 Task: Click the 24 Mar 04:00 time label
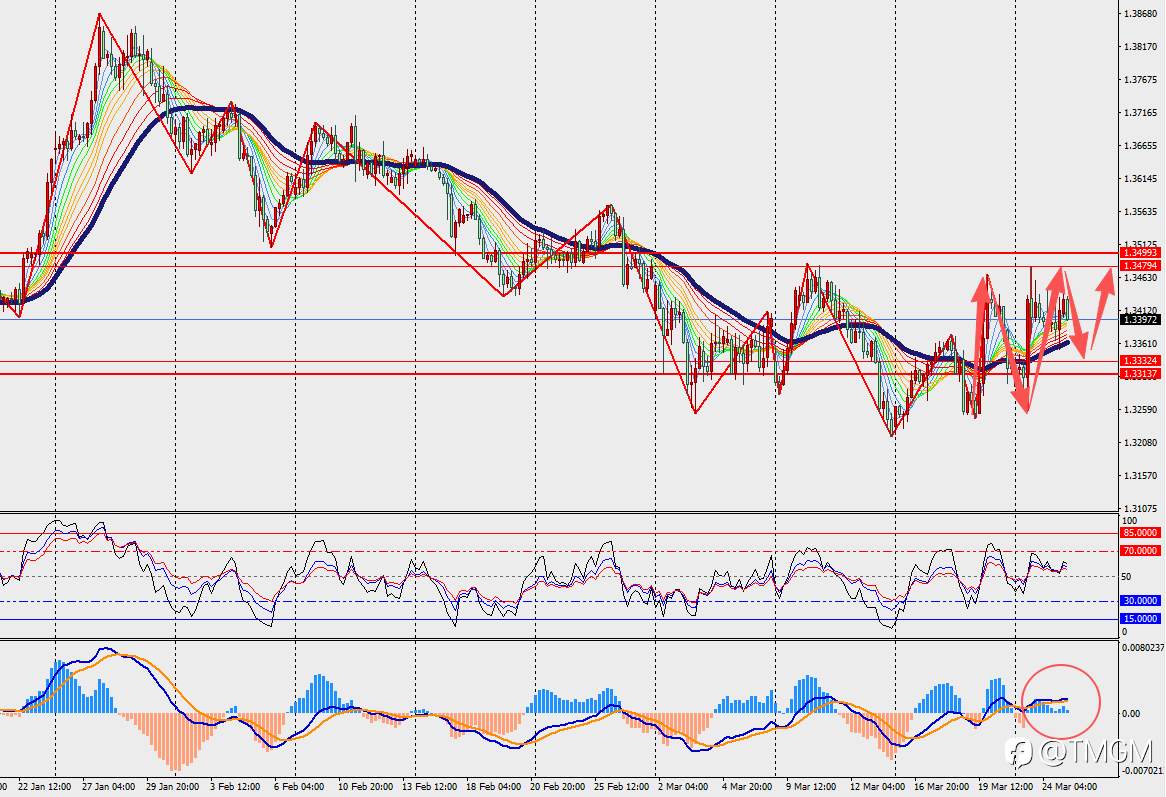1069,786
